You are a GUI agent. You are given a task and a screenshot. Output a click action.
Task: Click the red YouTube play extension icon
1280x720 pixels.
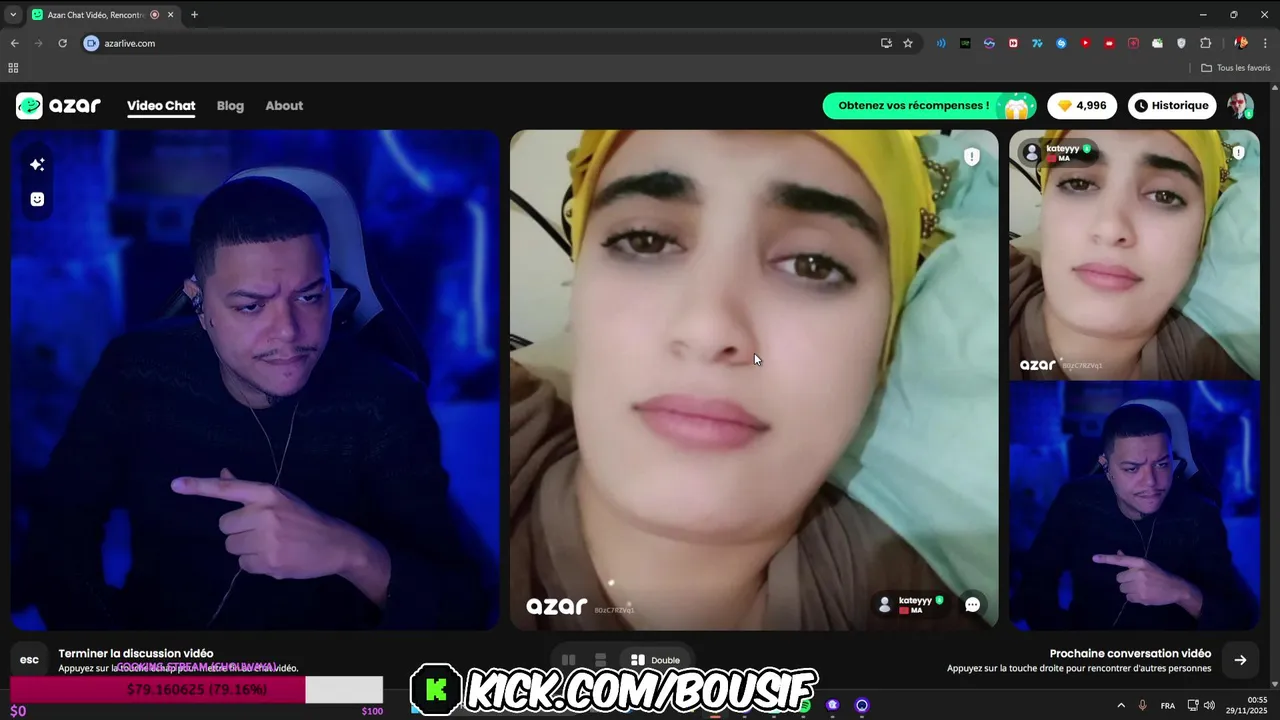tap(1085, 43)
